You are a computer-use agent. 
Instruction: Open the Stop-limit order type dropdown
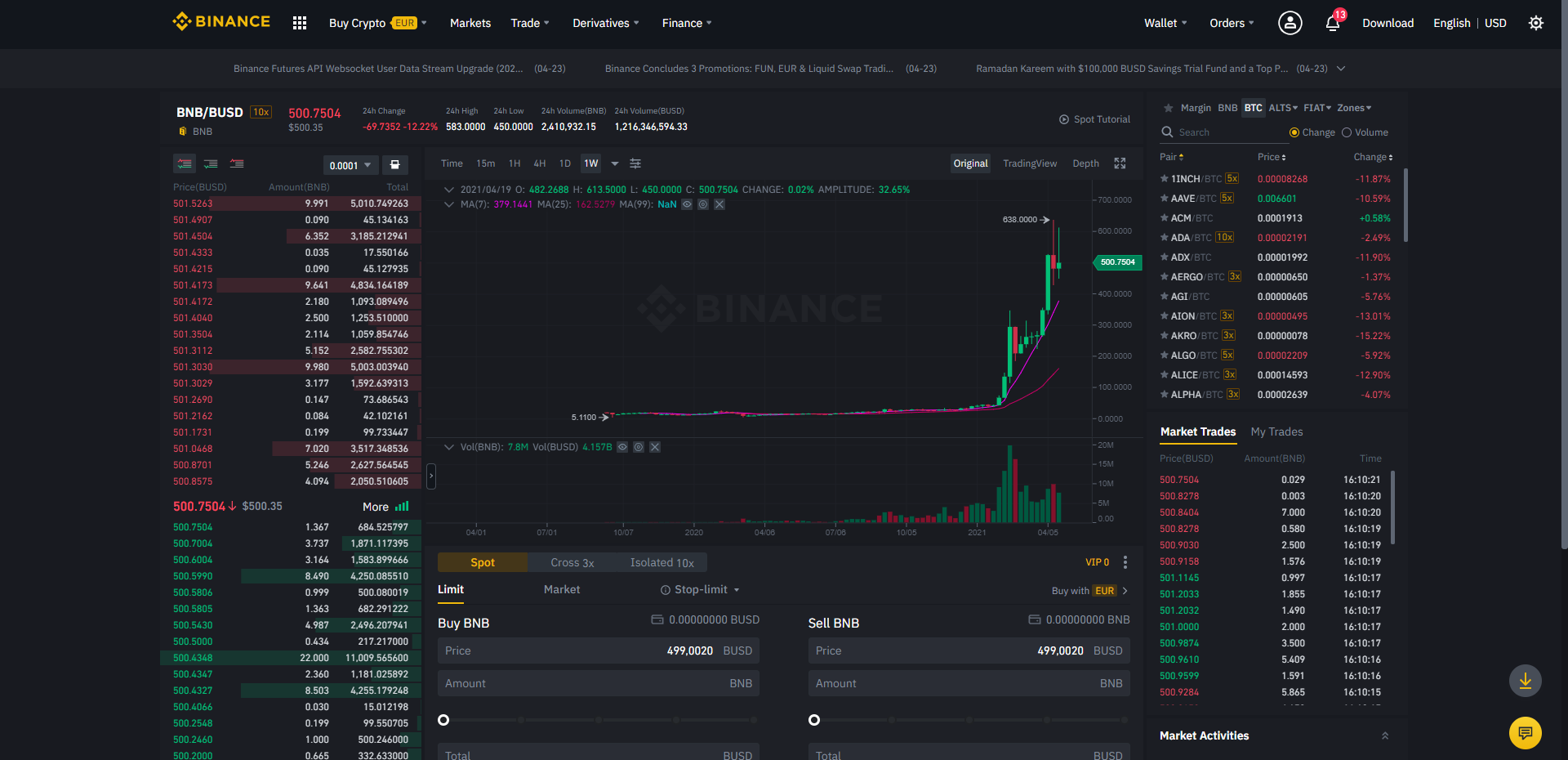pyautogui.click(x=700, y=590)
